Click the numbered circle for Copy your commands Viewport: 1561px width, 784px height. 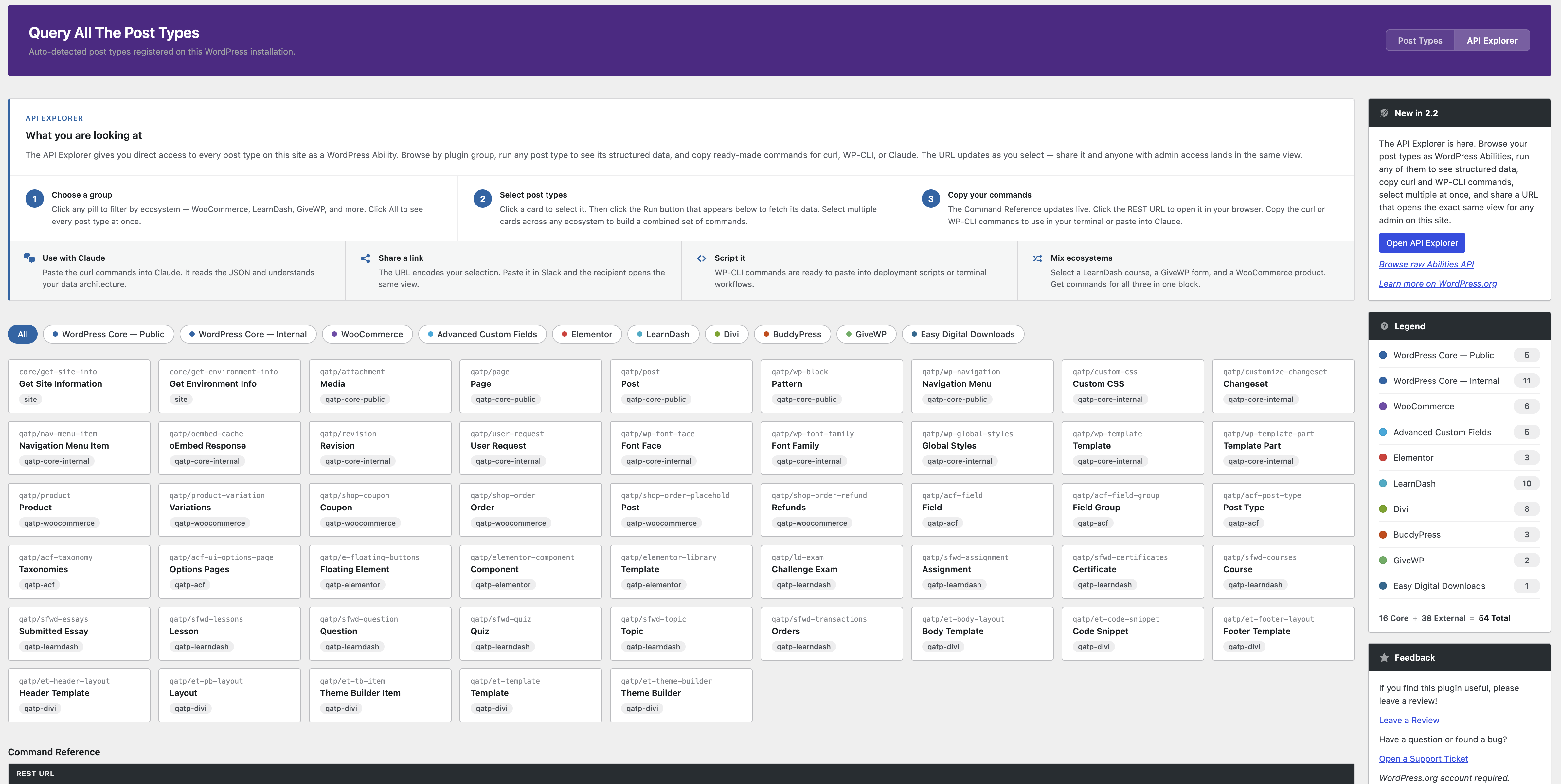coord(931,199)
